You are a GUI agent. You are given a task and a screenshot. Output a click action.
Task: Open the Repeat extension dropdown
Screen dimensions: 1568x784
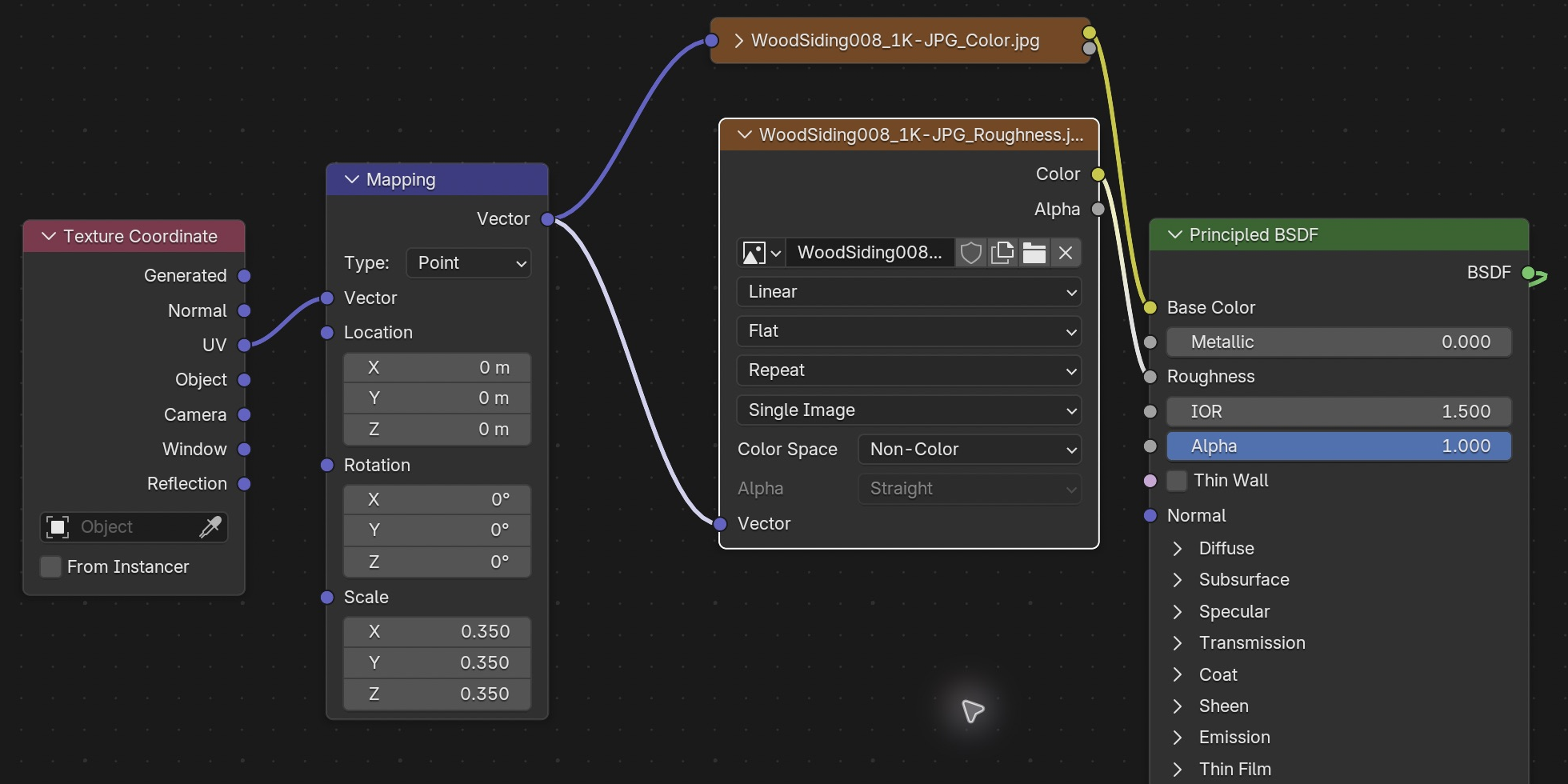[x=909, y=370]
